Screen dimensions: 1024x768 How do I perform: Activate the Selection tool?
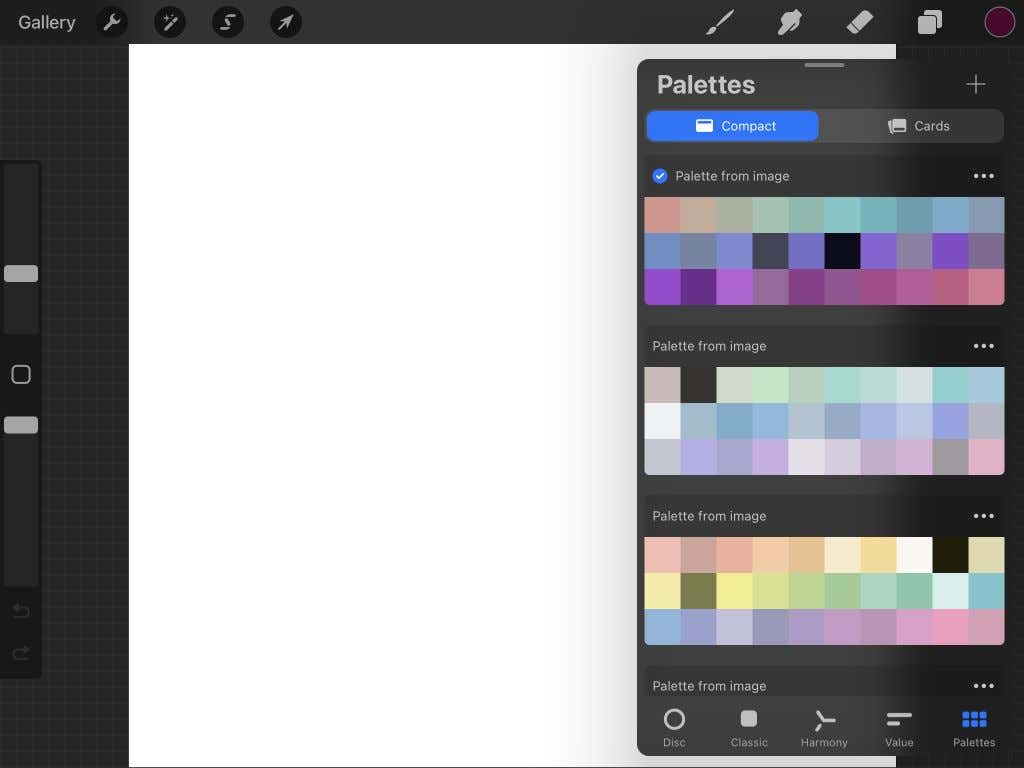coord(228,22)
